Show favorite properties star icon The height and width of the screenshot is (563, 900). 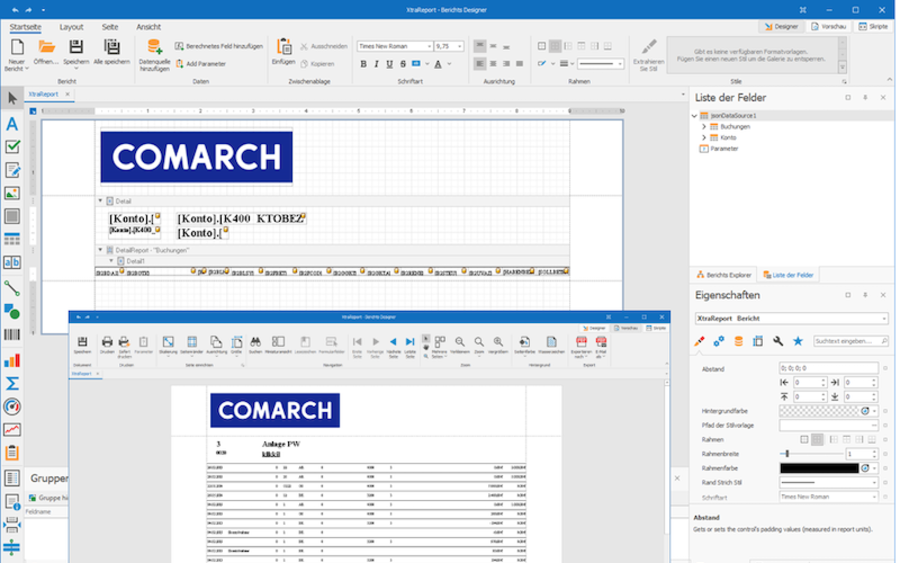pos(798,341)
